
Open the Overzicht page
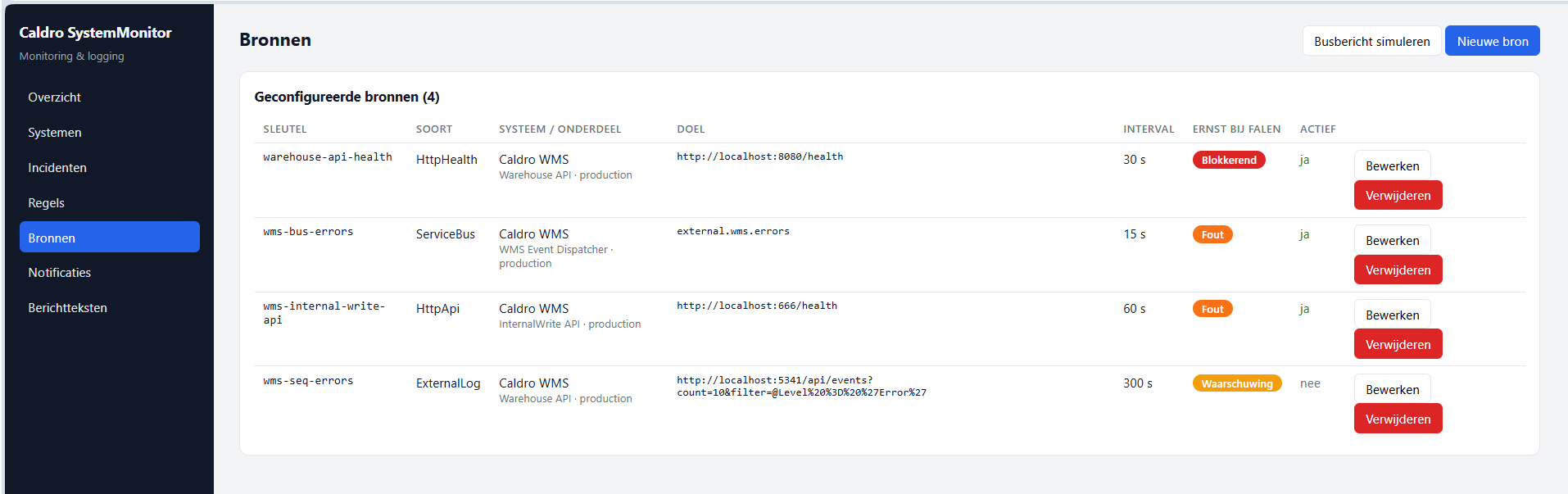point(110,97)
